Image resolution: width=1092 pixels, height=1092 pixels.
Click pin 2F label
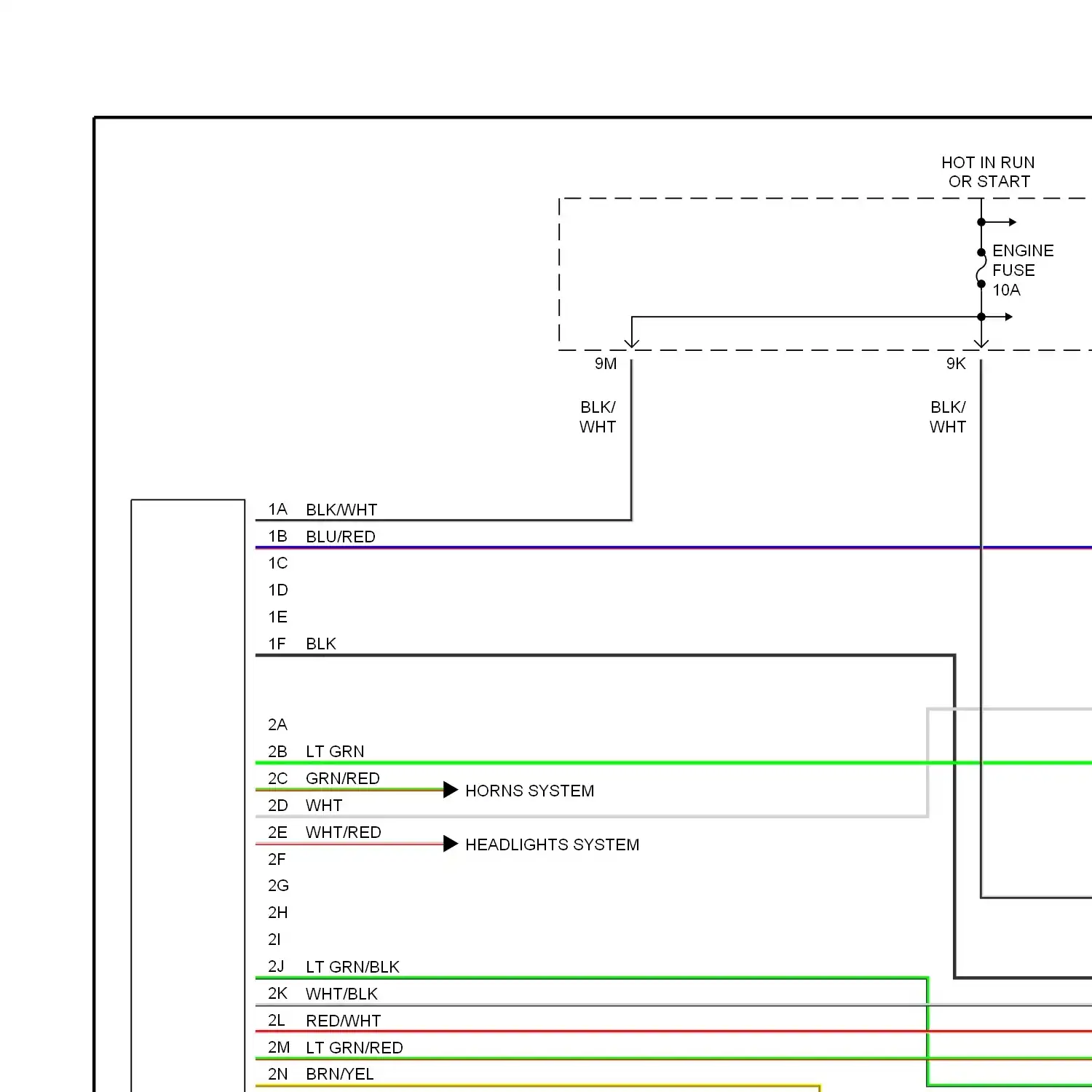coord(277,860)
